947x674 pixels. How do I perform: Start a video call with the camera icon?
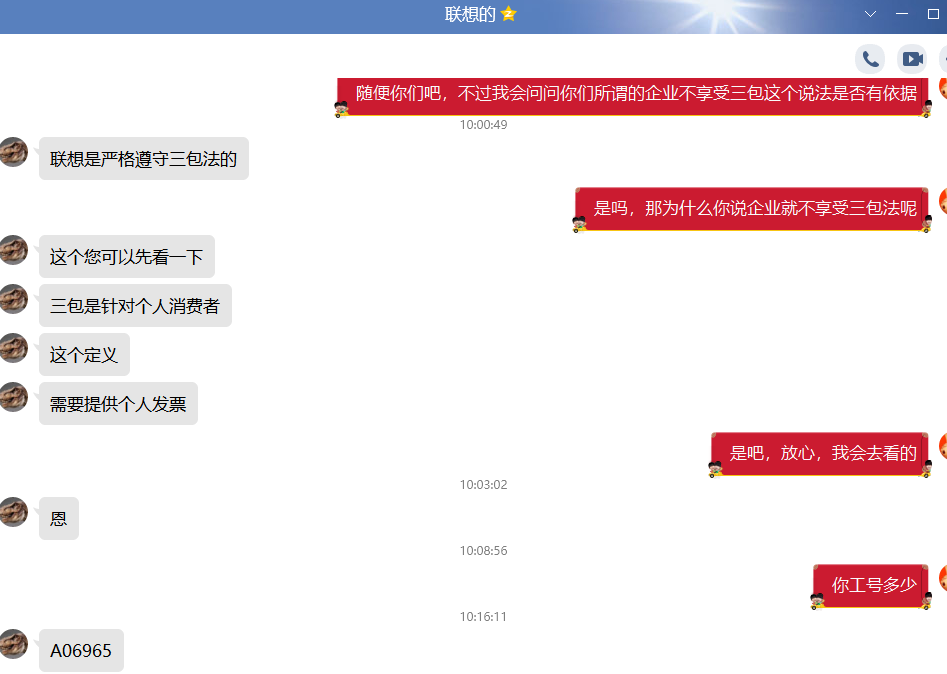[912, 59]
